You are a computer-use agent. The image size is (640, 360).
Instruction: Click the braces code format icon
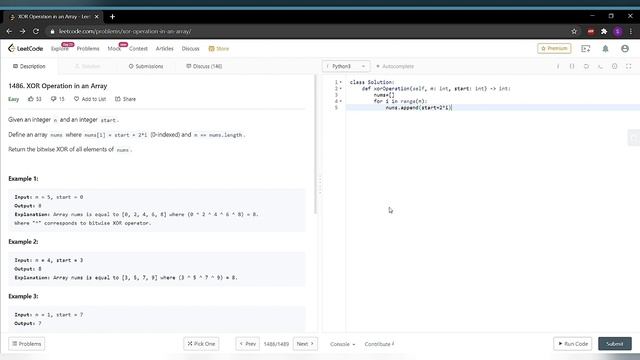coord(572,66)
